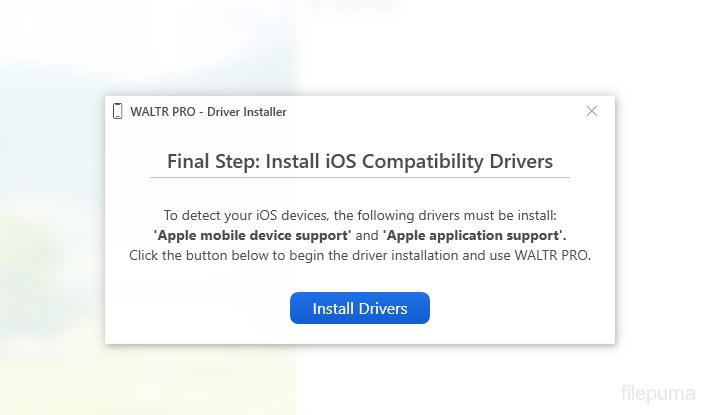Click the empty title bar area of the dialog
Image resolution: width=707 pixels, height=415 pixels.
(430, 111)
